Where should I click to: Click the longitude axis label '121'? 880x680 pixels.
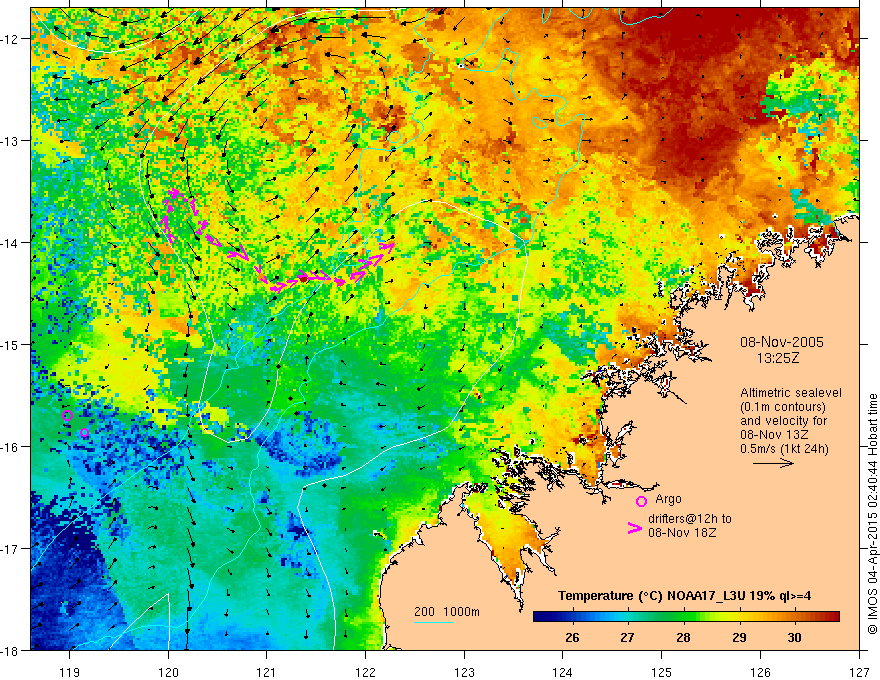pos(267,672)
